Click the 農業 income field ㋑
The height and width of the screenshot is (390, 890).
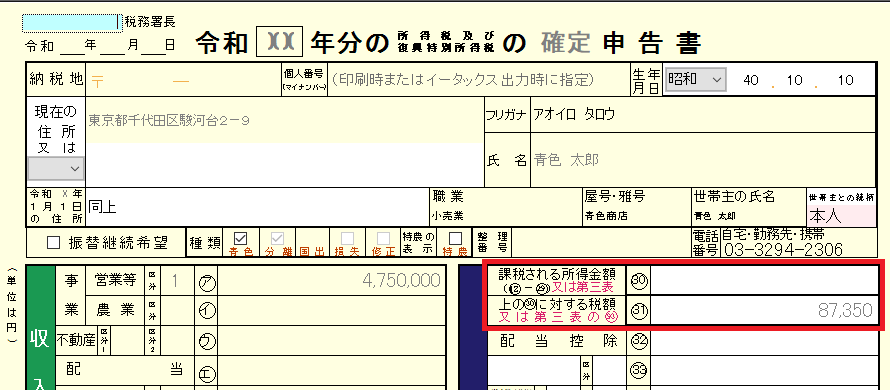[331, 311]
